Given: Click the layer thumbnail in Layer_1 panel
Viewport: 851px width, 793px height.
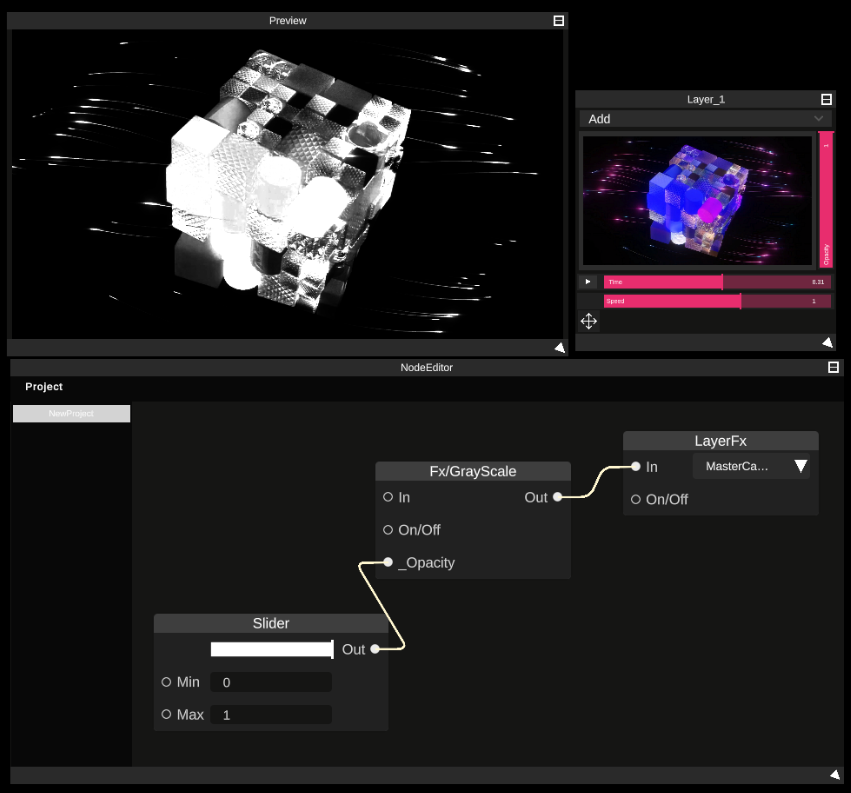Looking at the screenshot, I should coord(697,199).
